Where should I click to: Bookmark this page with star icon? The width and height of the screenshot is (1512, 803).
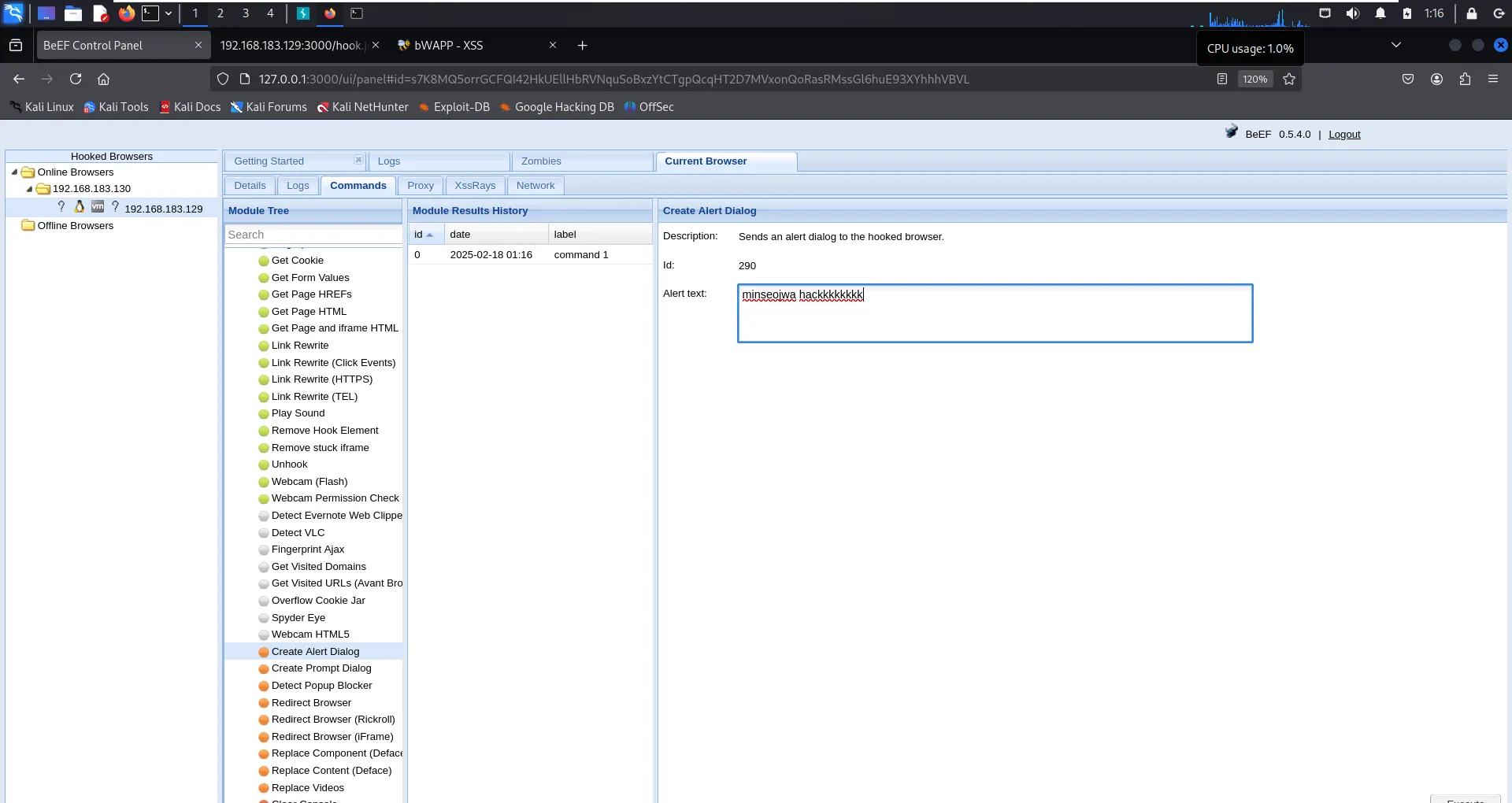(x=1289, y=79)
